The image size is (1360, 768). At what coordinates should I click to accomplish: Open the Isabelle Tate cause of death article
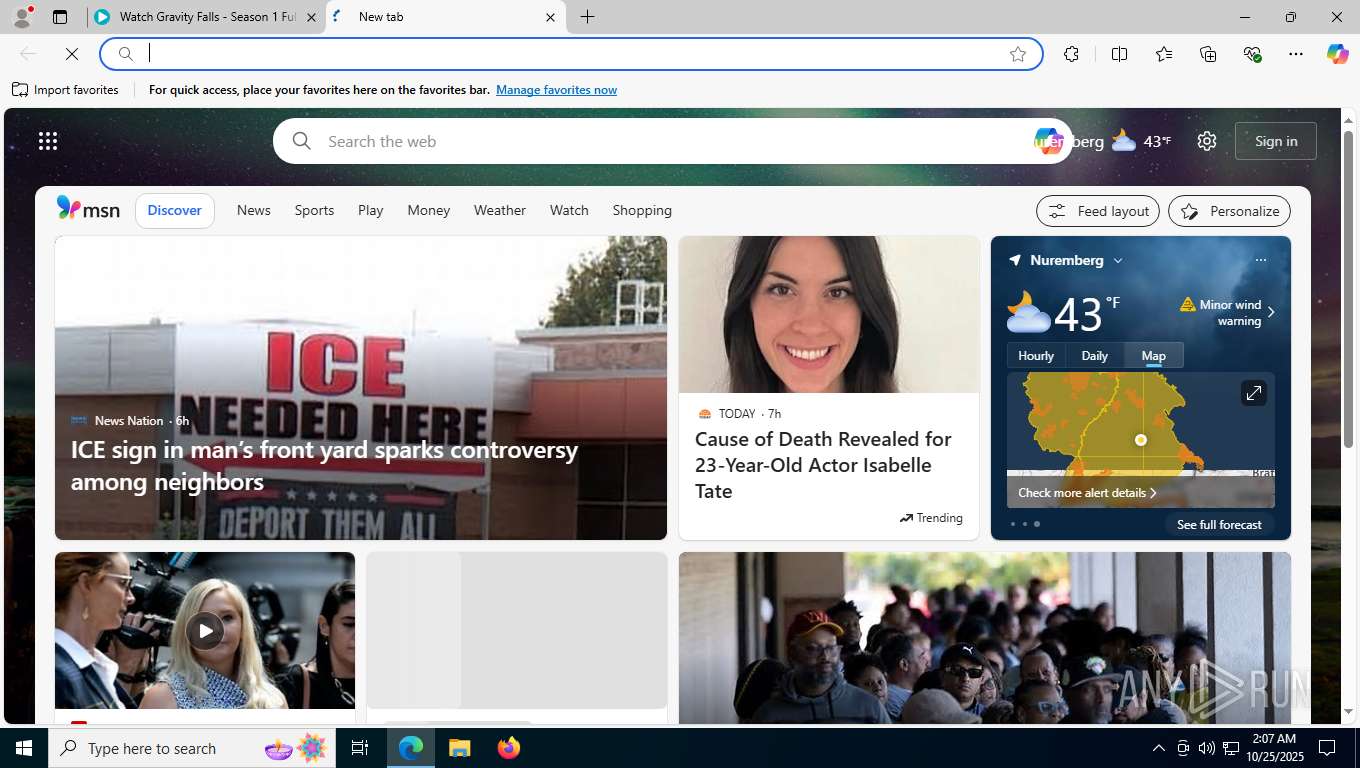(823, 465)
